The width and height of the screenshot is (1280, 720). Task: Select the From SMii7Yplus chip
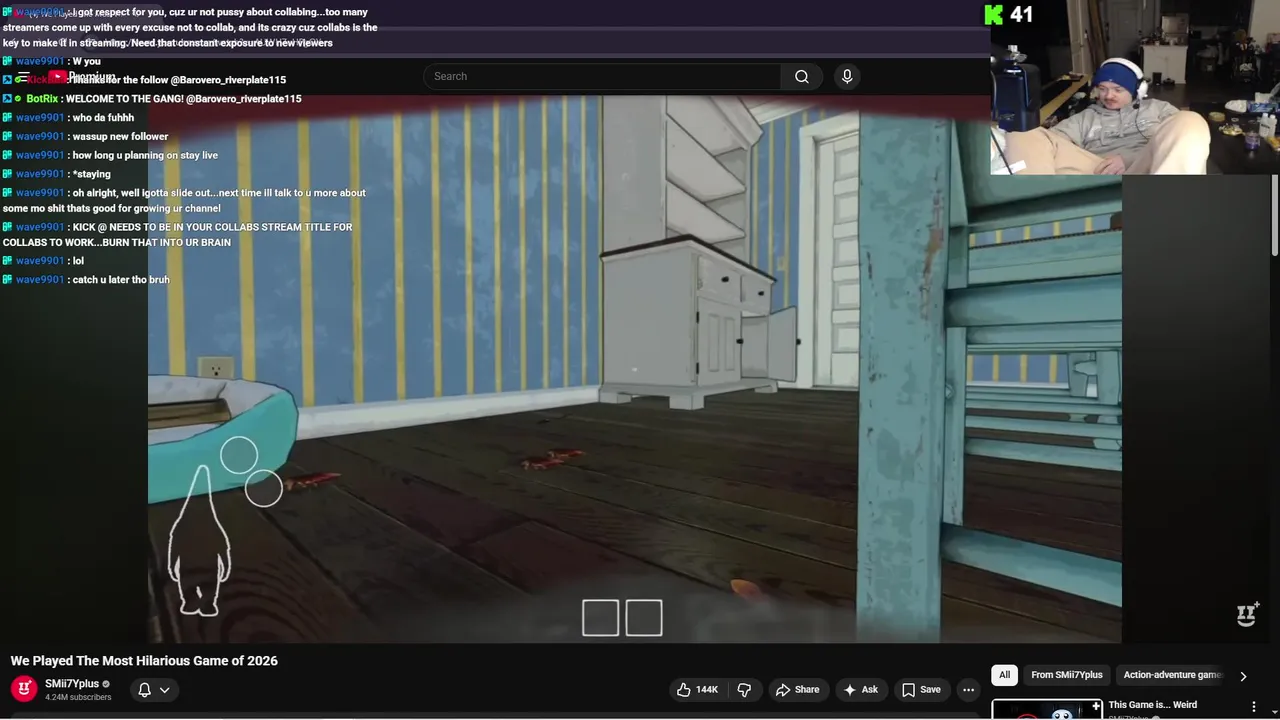1067,675
